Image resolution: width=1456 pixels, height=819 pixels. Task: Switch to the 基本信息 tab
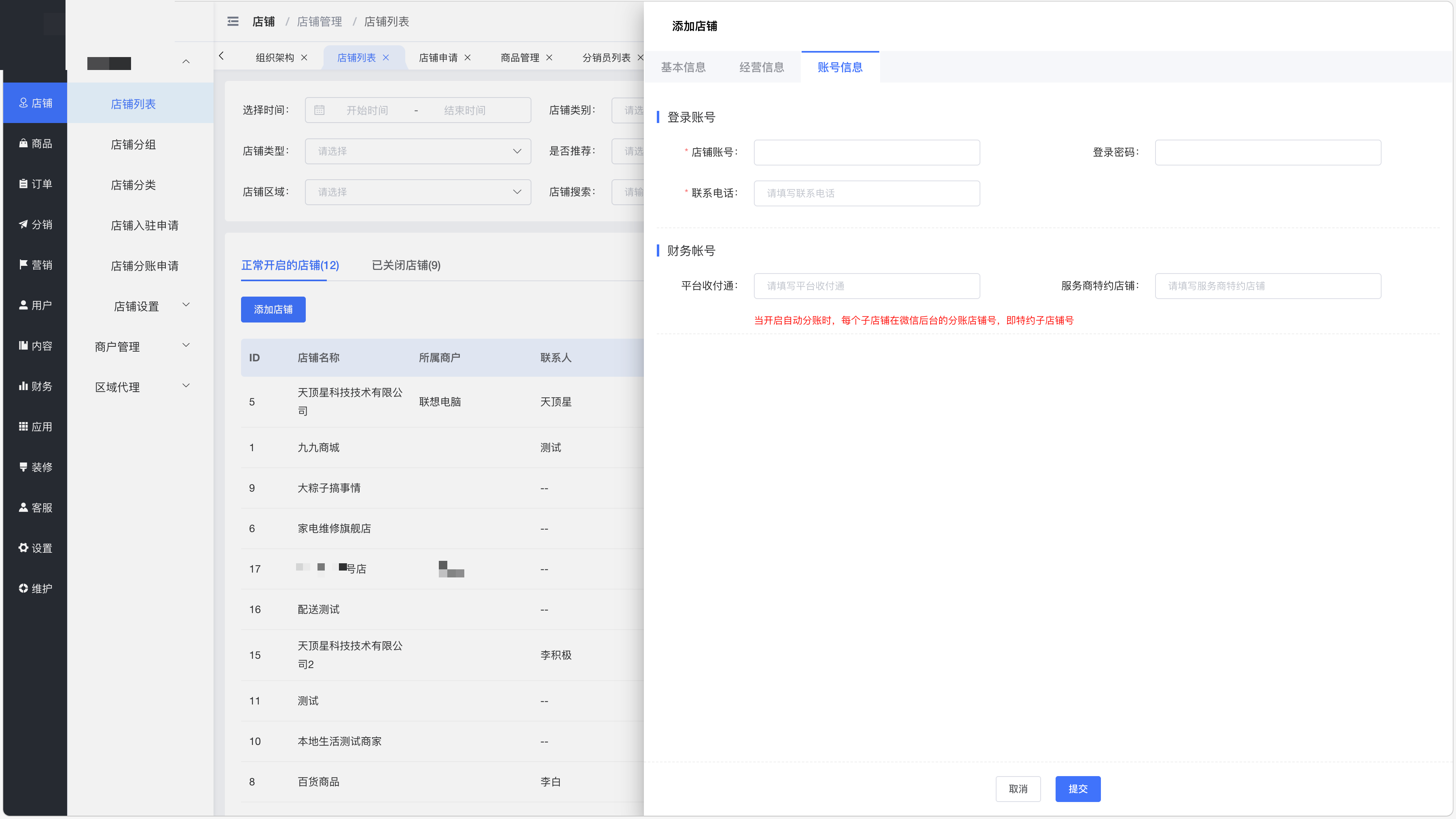[684, 67]
